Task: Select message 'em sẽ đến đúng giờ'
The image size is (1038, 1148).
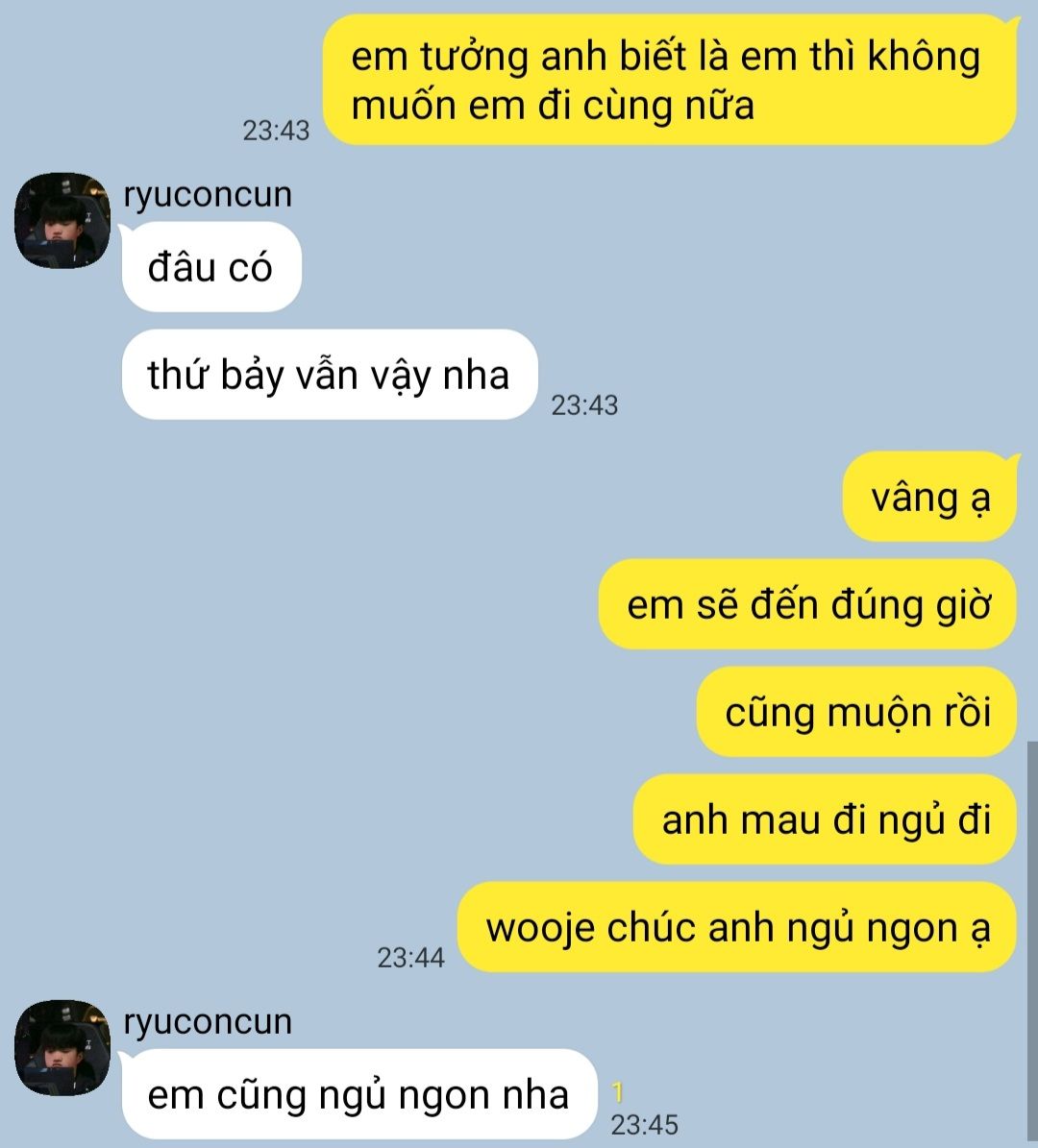Action: [x=808, y=604]
